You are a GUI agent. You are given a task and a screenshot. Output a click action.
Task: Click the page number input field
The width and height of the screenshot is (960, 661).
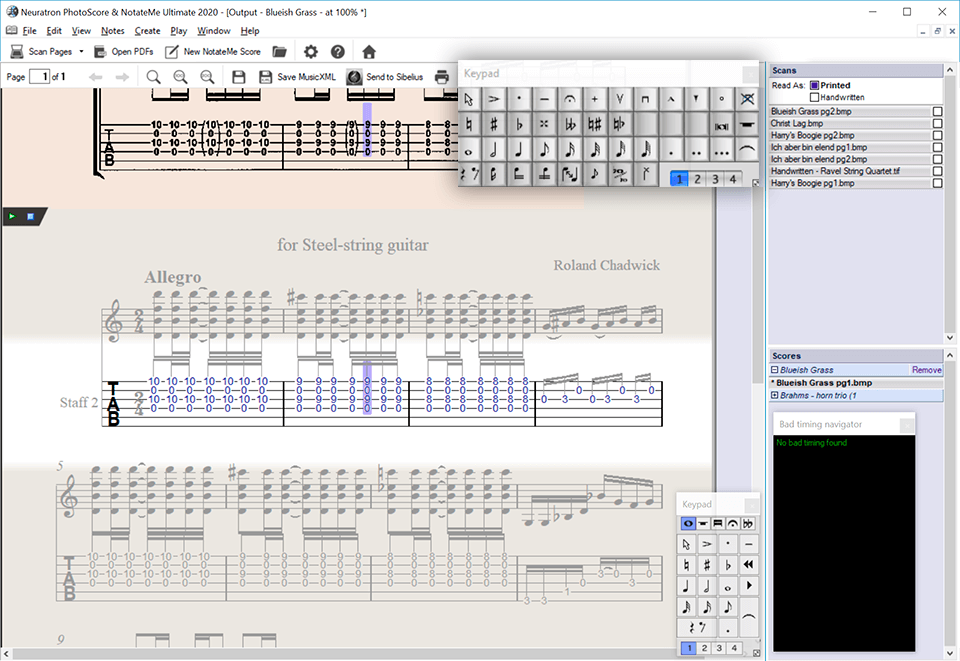click(39, 77)
